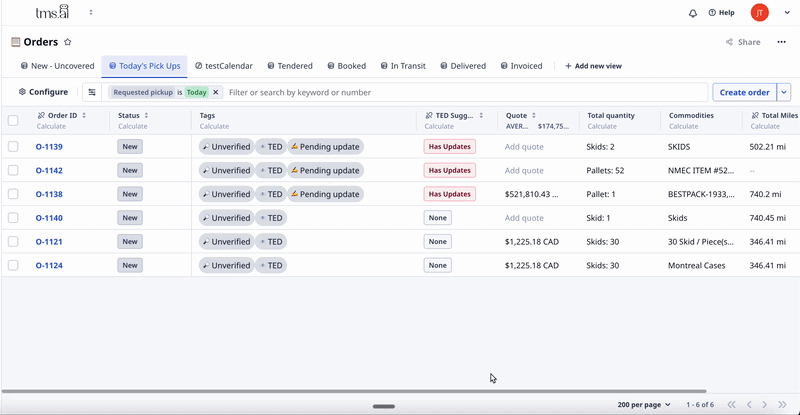Go to the first page arrows
This screenshot has width=800, height=415.
[732, 404]
